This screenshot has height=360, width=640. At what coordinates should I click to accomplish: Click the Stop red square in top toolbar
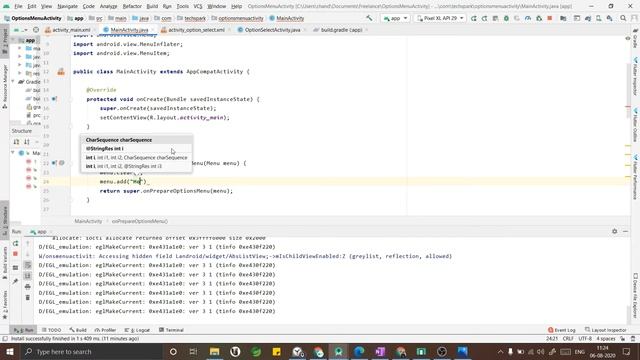(x=550, y=18)
